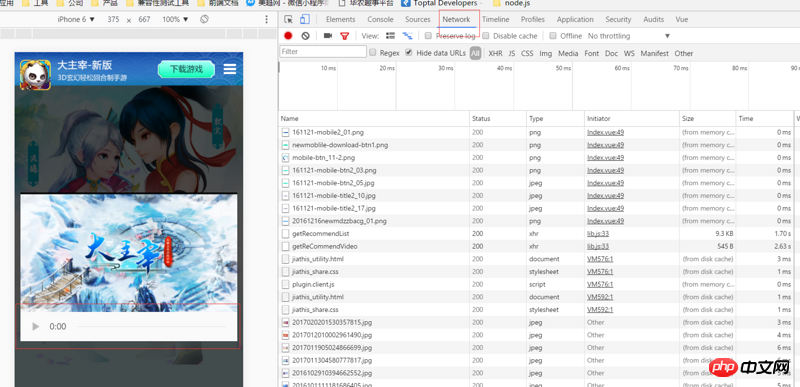Filter requests by Doc
The image size is (800, 387).
tap(611, 53)
